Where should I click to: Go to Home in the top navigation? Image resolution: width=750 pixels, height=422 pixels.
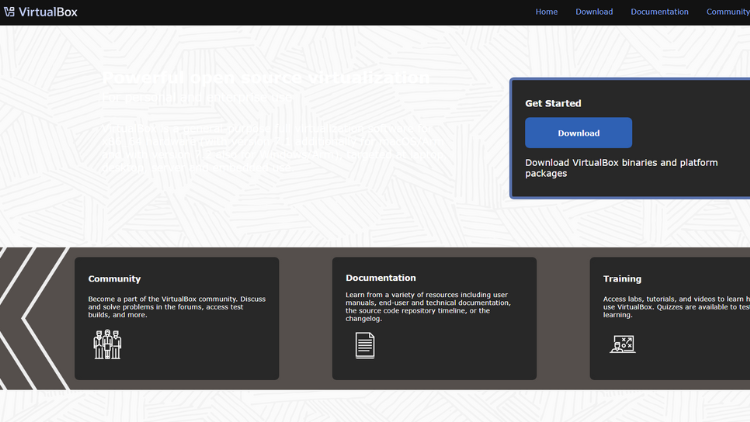click(x=546, y=12)
